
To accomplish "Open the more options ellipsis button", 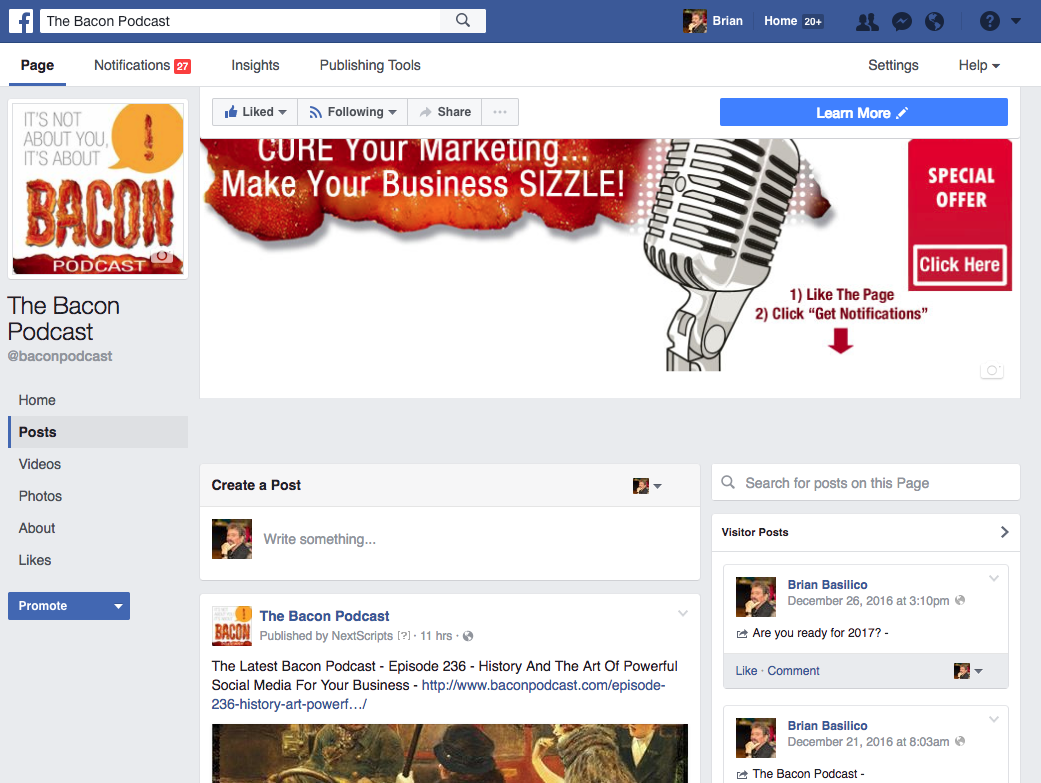I will click(x=500, y=112).
